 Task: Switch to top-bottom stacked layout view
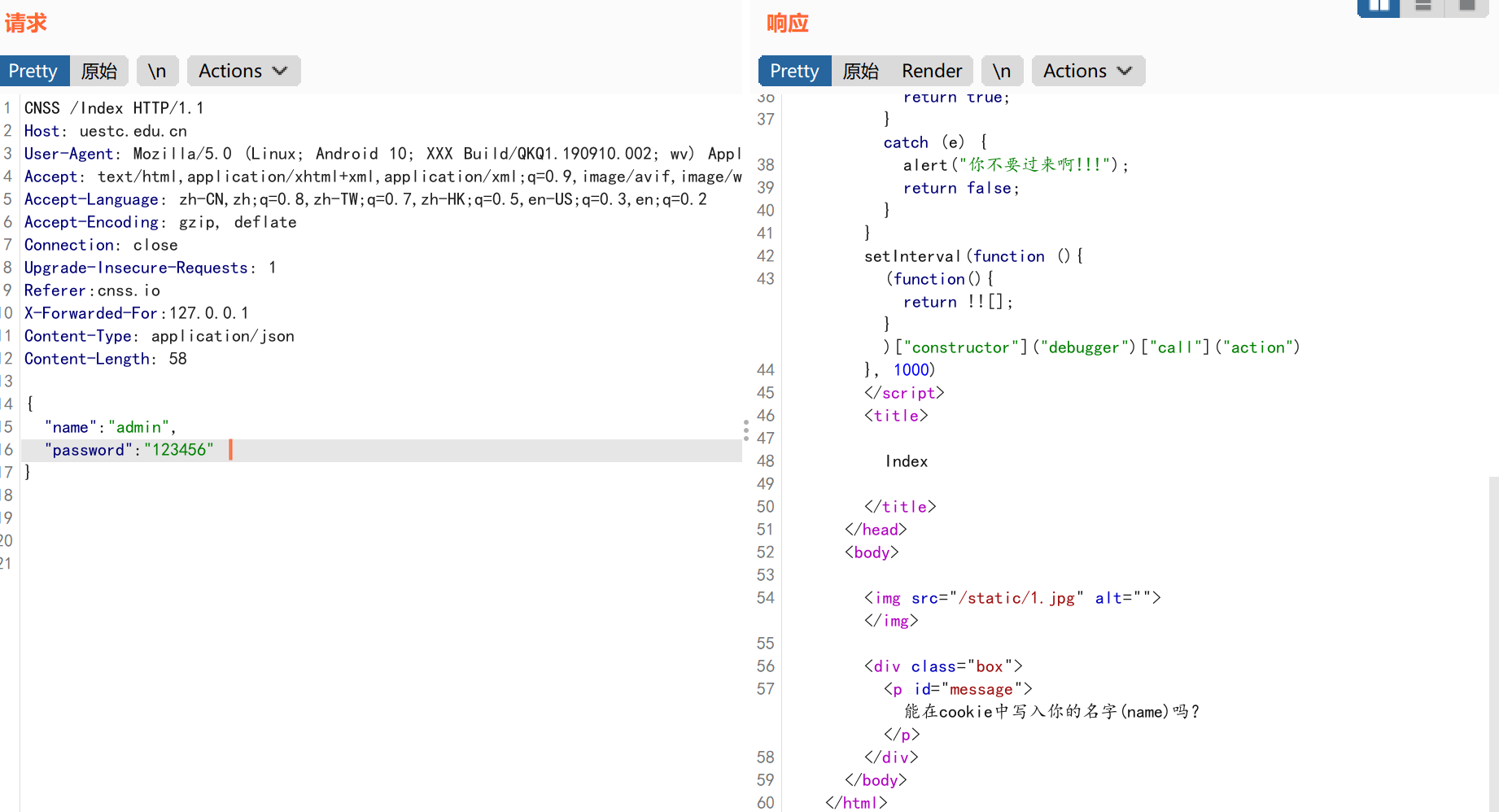[1423, 7]
